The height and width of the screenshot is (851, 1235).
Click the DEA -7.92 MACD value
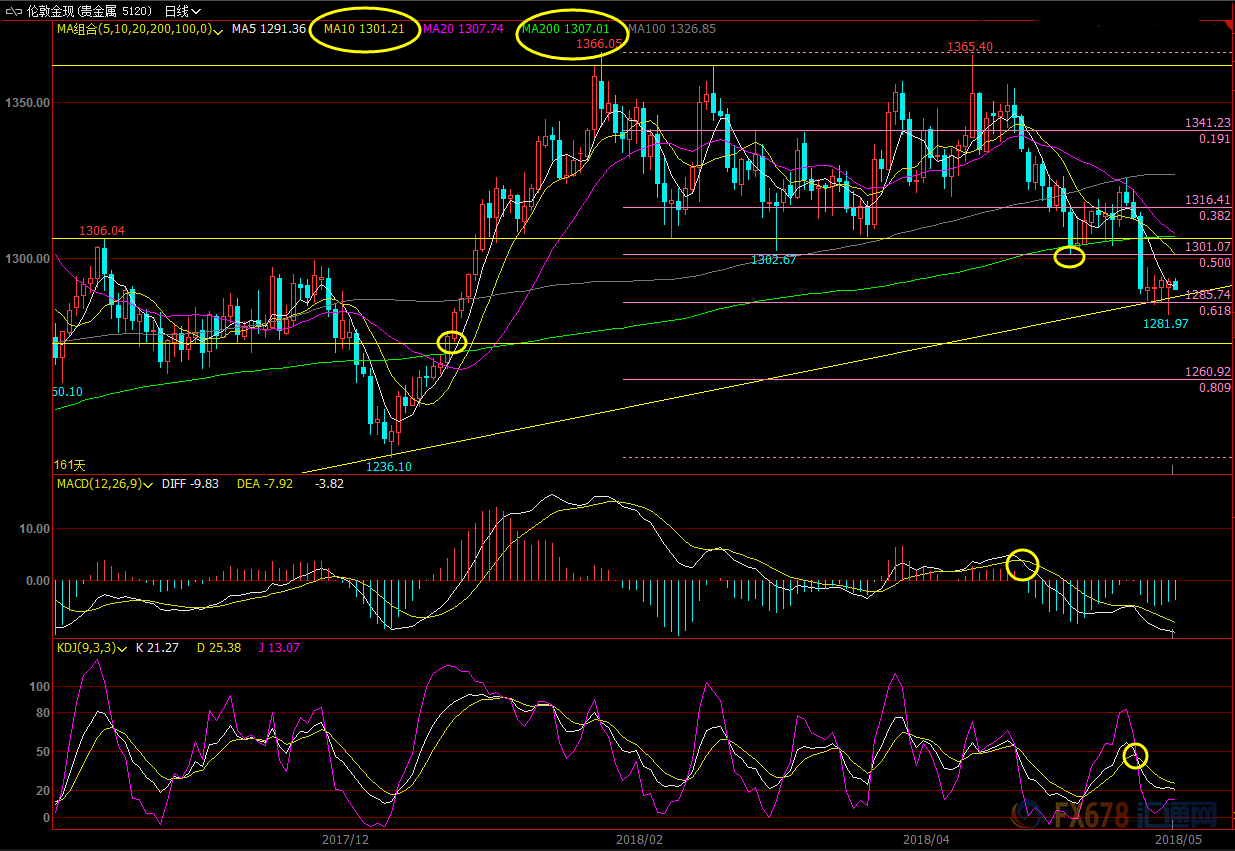click(x=265, y=484)
